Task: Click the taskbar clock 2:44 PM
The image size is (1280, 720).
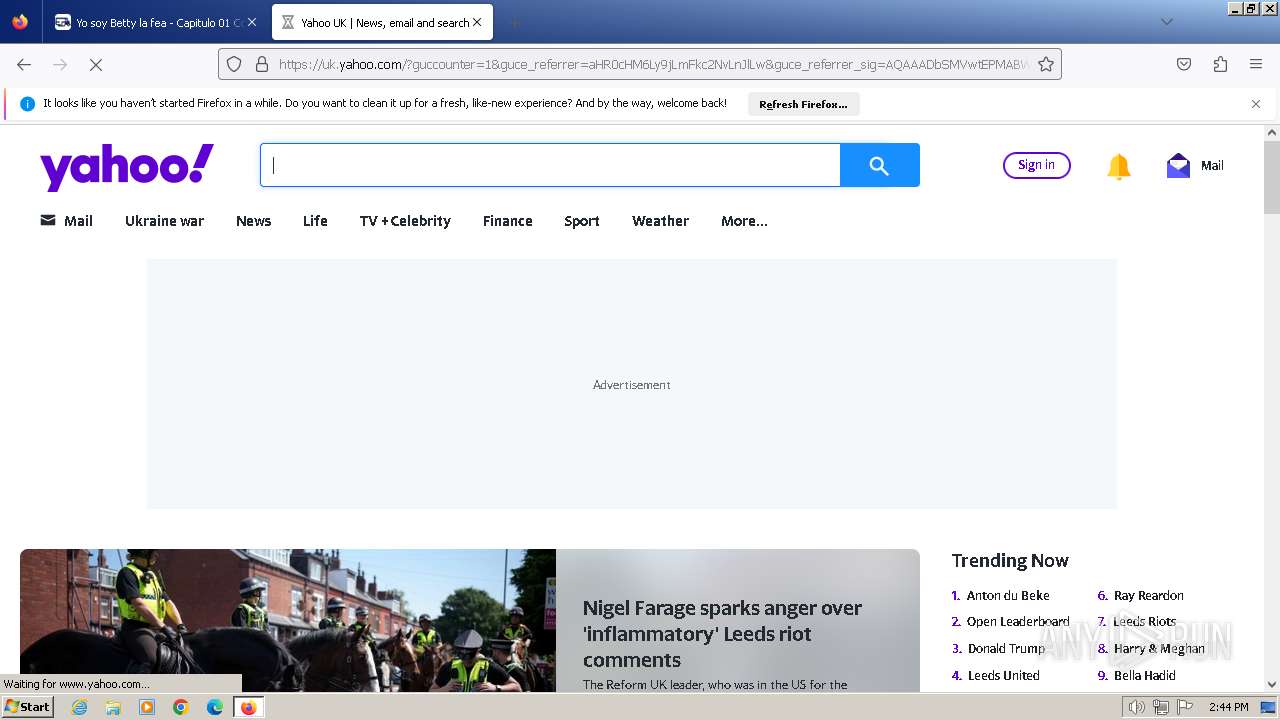Action: [1229, 707]
